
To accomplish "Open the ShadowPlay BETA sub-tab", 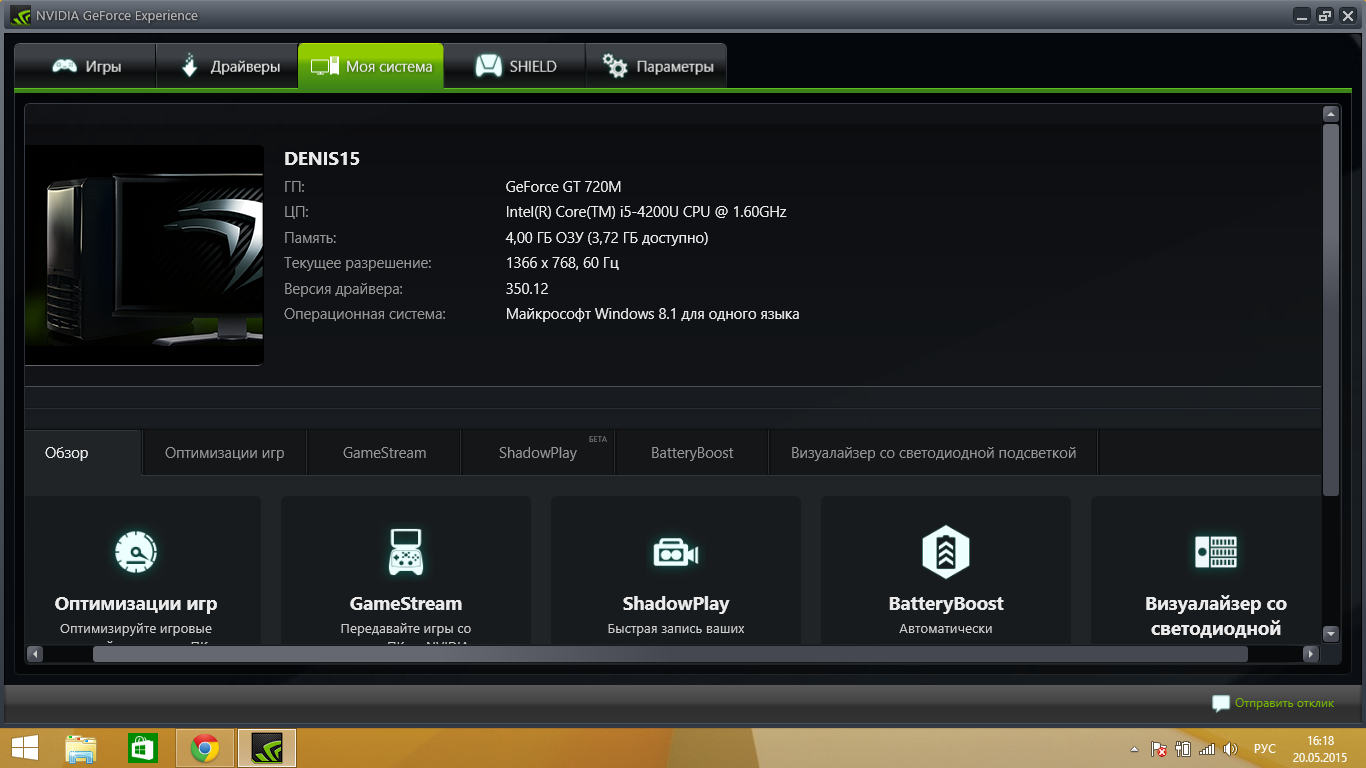I will [538, 453].
